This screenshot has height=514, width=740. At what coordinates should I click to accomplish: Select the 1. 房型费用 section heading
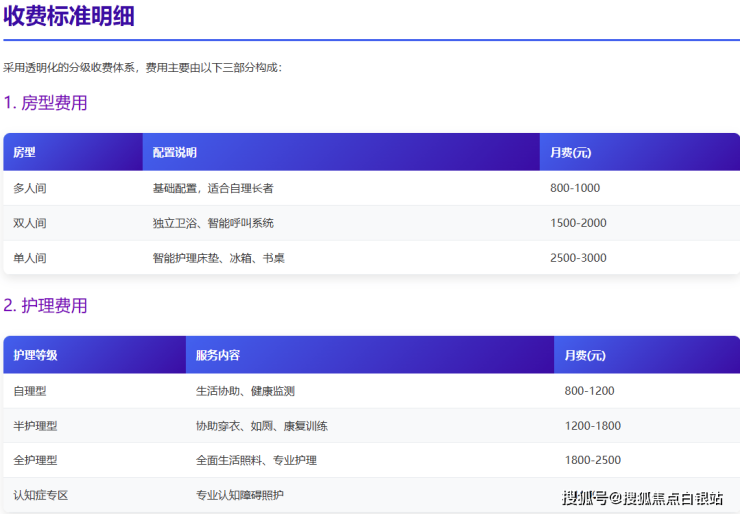click(45, 102)
